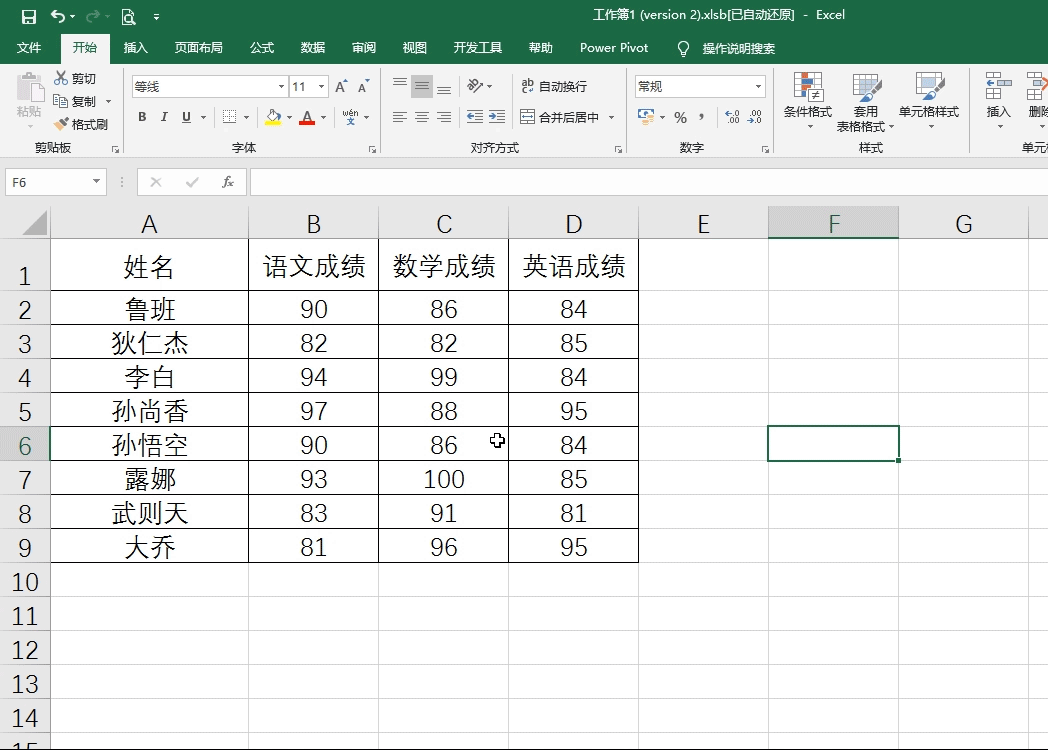1048x750 pixels.
Task: Click accounting number format icon
Action: click(x=646, y=117)
